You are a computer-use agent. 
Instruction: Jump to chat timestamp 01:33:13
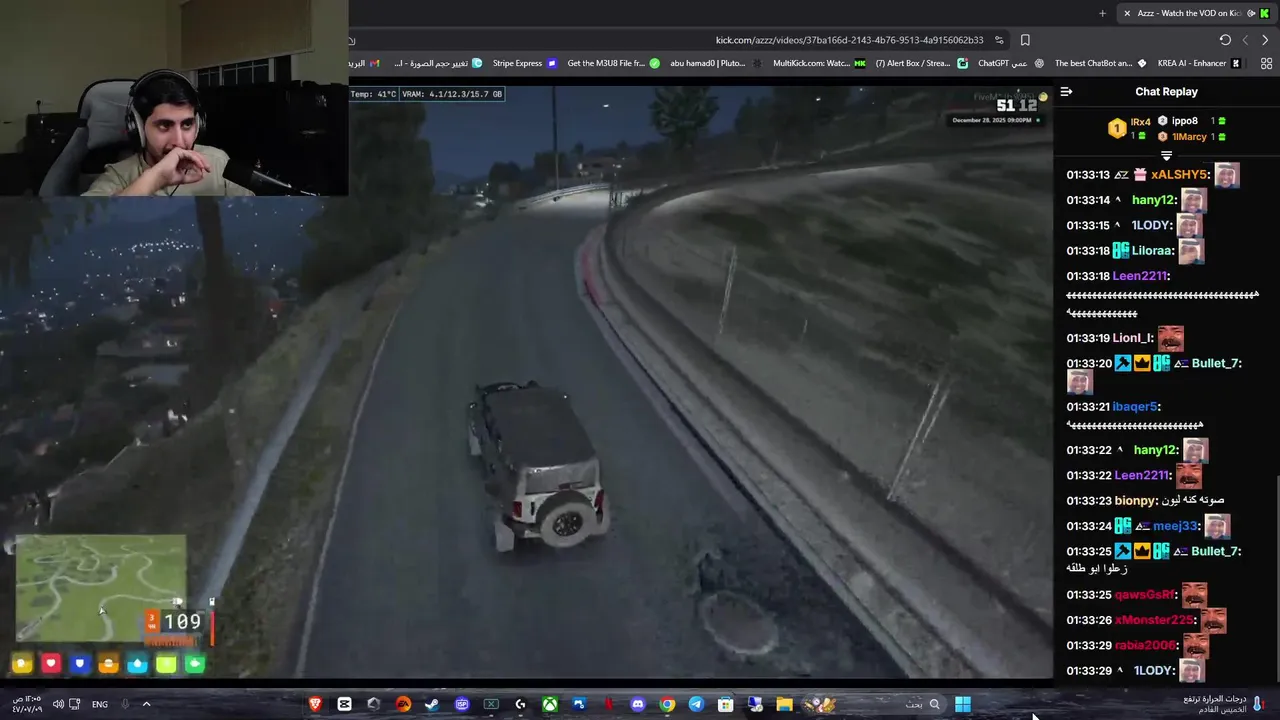point(1088,175)
